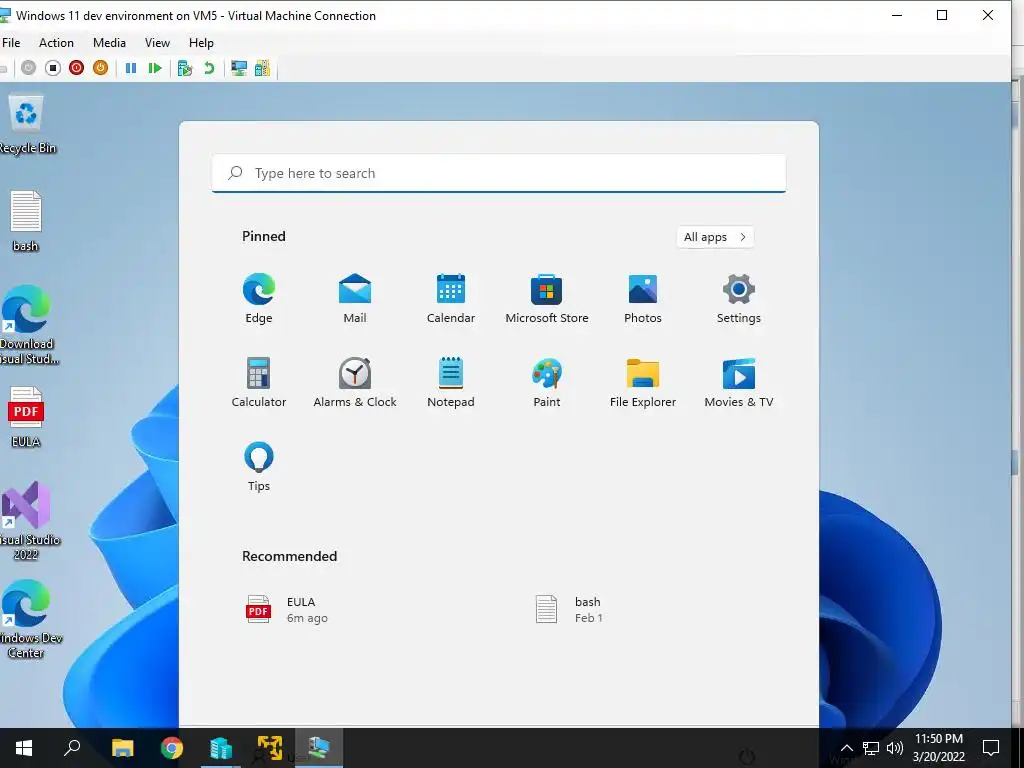Open pinned Tips app
Image resolution: width=1024 pixels, height=768 pixels.
[x=259, y=466]
